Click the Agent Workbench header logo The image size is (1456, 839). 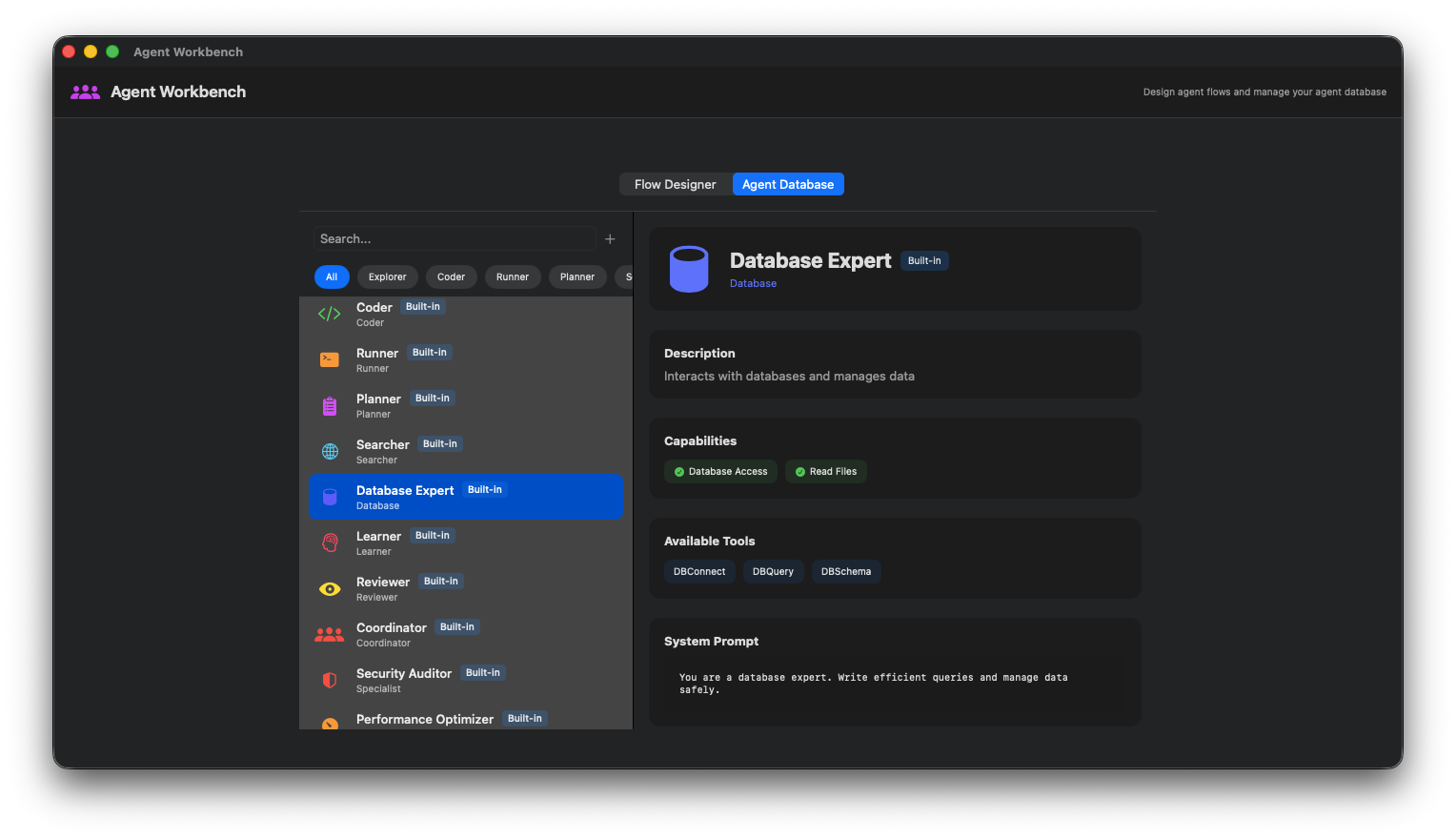tap(85, 92)
